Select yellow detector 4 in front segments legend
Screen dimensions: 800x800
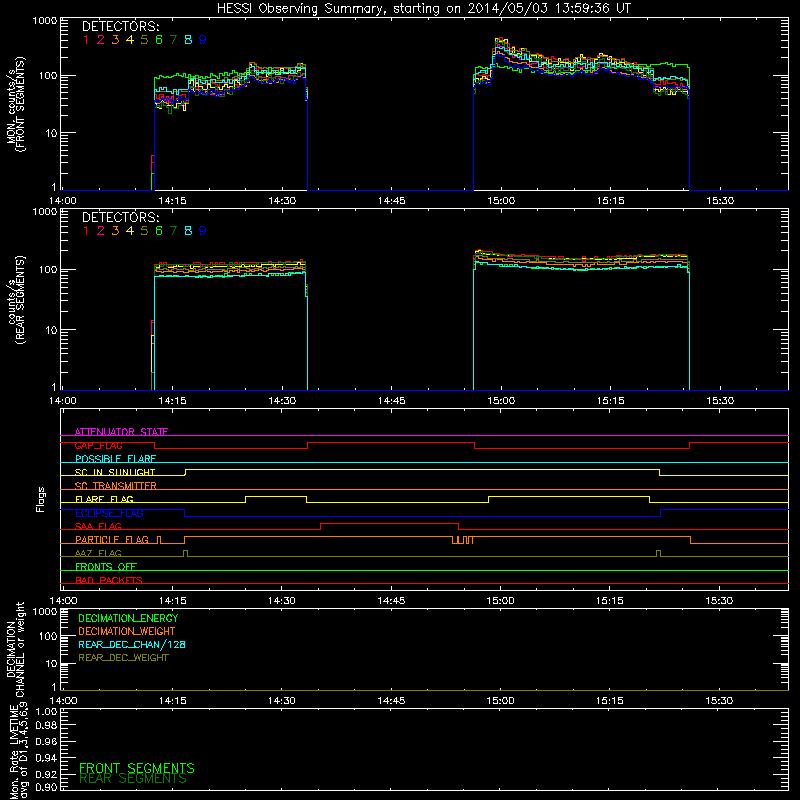click(130, 40)
